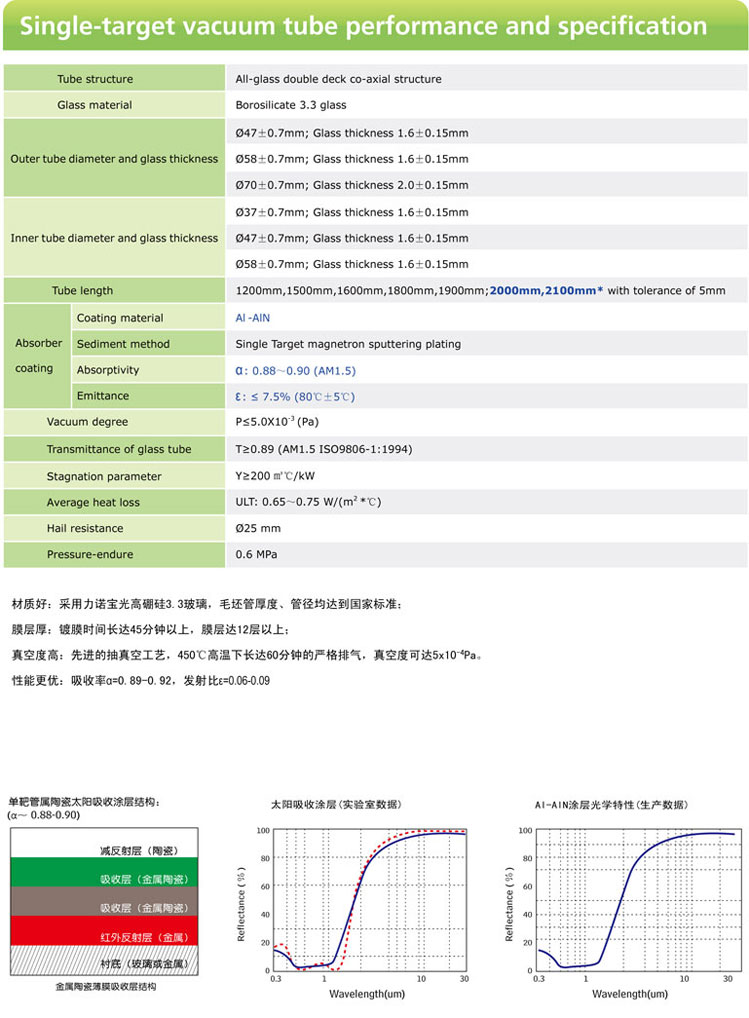Viewport: 749px width, 1018px height.
Task: Select the 'Glass material' label cell
Action: [114, 105]
